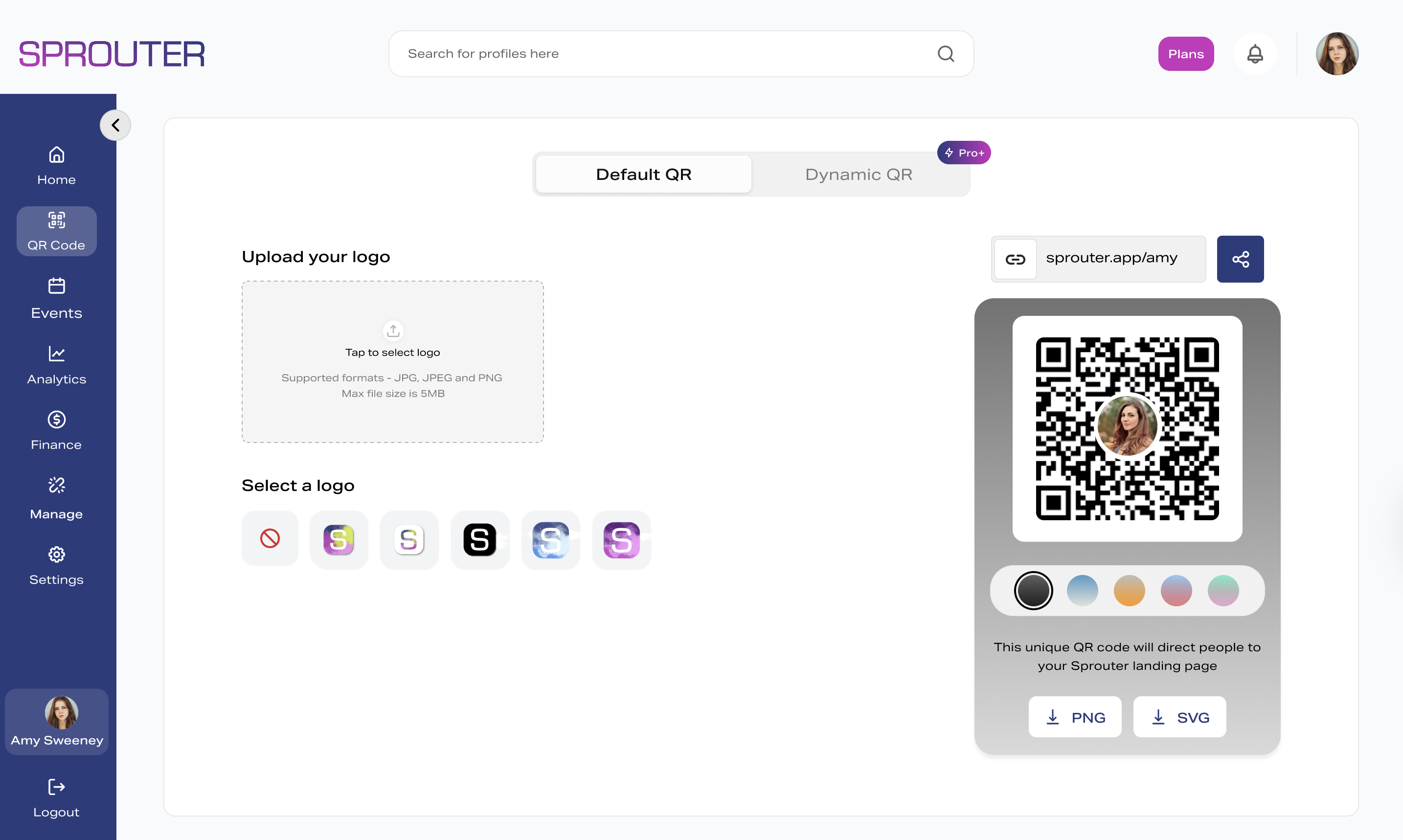Open the Finance section
Viewport: 1403px width, 840px height.
tap(56, 430)
